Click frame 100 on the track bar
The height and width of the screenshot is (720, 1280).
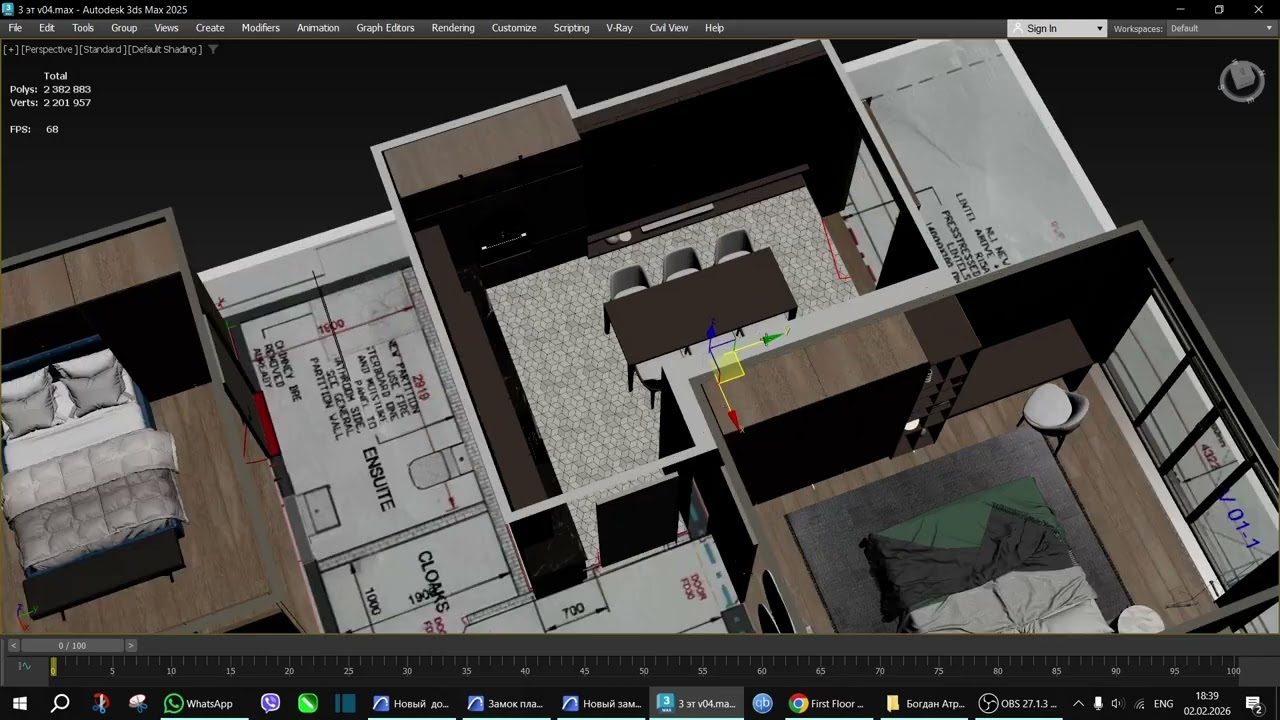pos(1233,670)
